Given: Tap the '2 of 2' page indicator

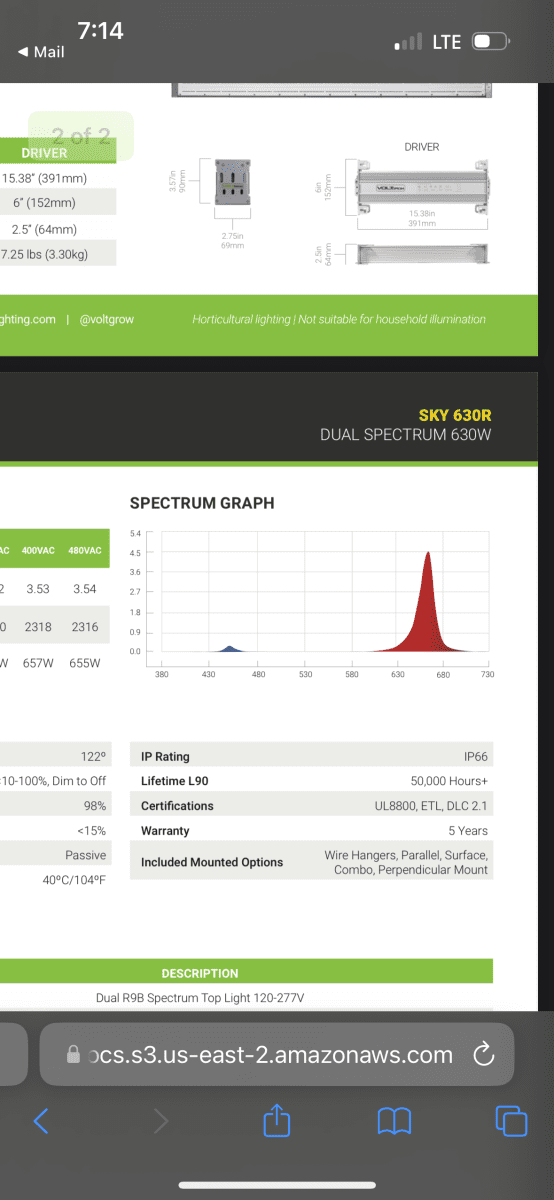Looking at the screenshot, I should pos(82,137).
